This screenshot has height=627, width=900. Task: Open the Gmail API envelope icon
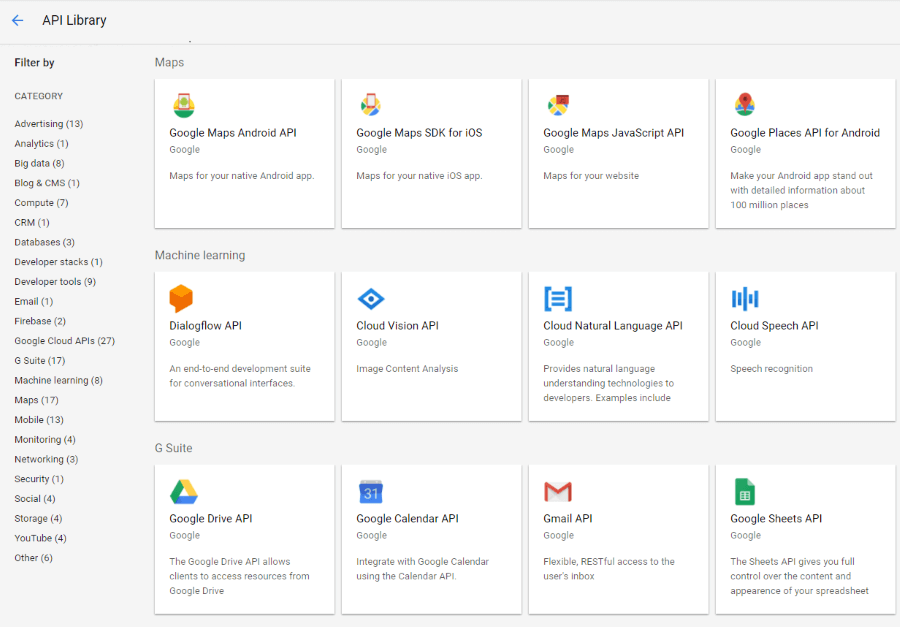click(x=557, y=490)
